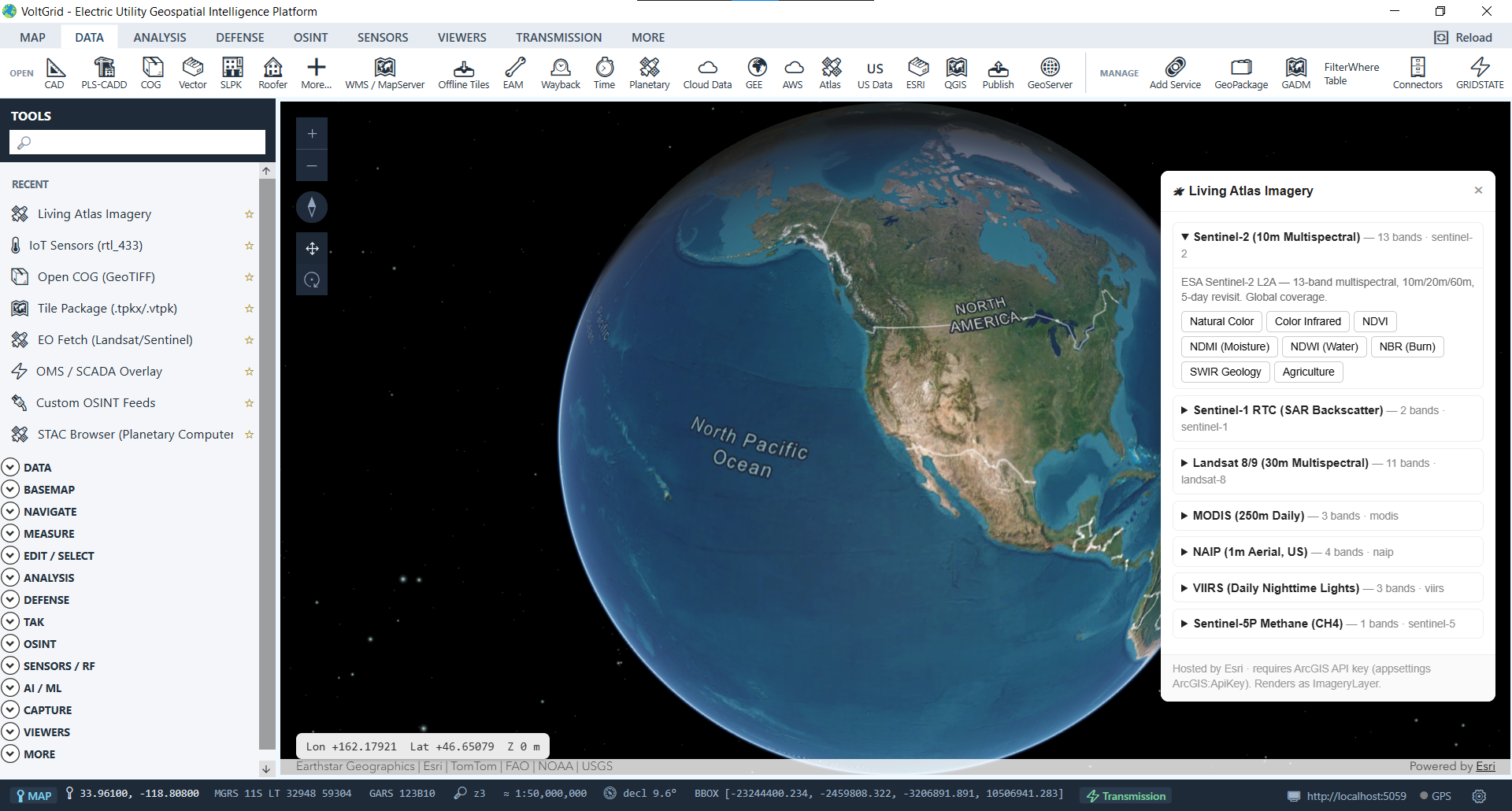
Task: Toggle favorite star for Open COG (GeoTIFF)
Action: pyautogui.click(x=249, y=277)
